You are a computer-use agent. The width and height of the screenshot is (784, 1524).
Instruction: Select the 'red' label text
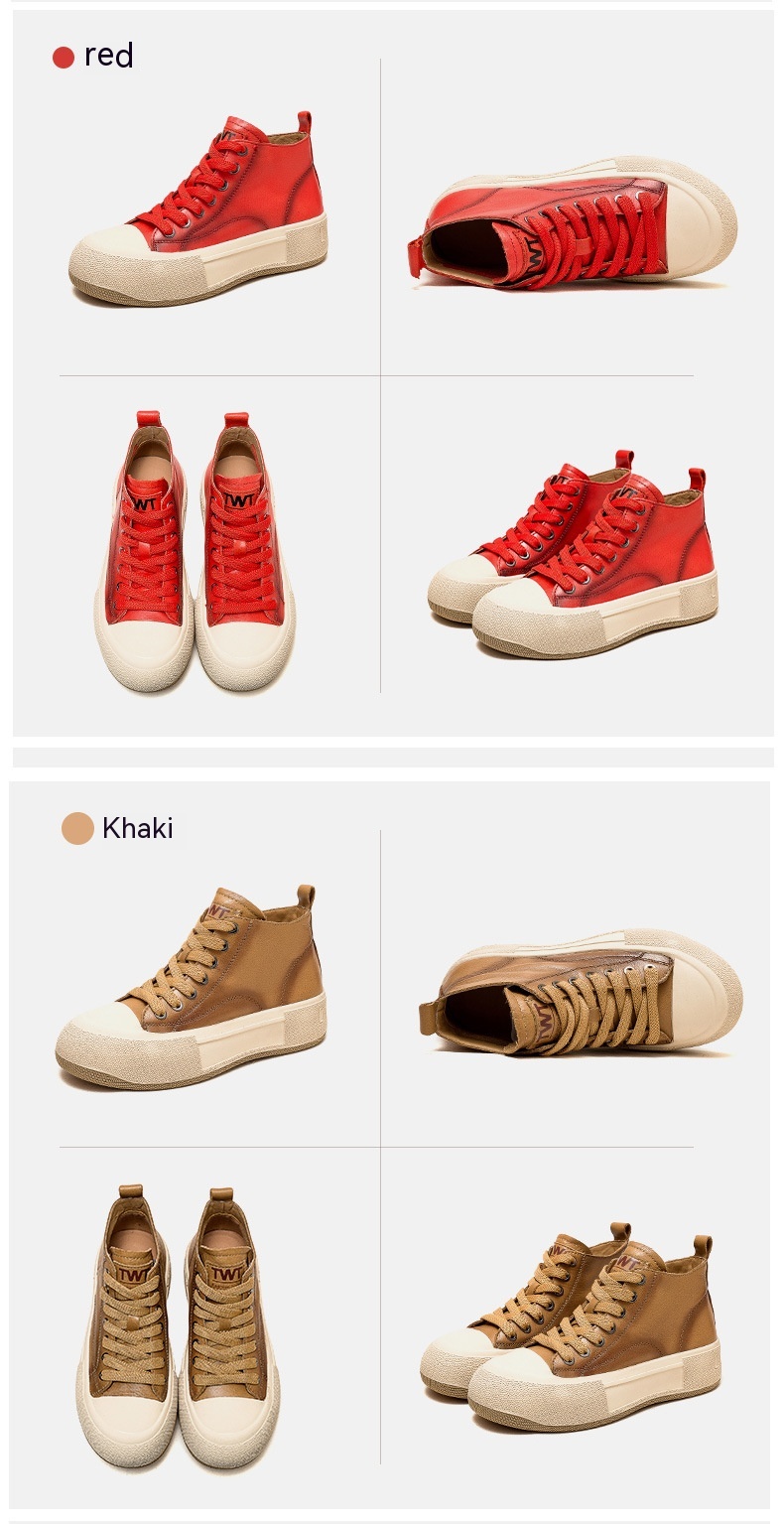pyautogui.click(x=109, y=56)
